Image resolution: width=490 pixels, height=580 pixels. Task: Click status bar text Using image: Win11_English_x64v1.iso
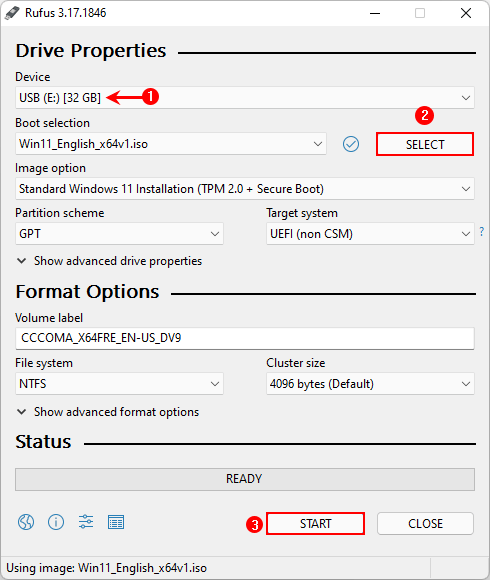[107, 568]
